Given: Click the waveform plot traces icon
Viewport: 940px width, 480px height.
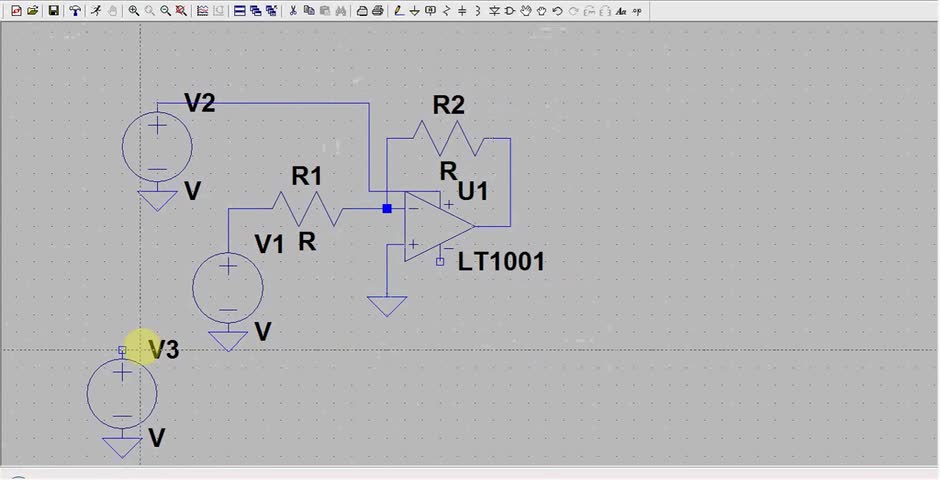Looking at the screenshot, I should [x=203, y=11].
